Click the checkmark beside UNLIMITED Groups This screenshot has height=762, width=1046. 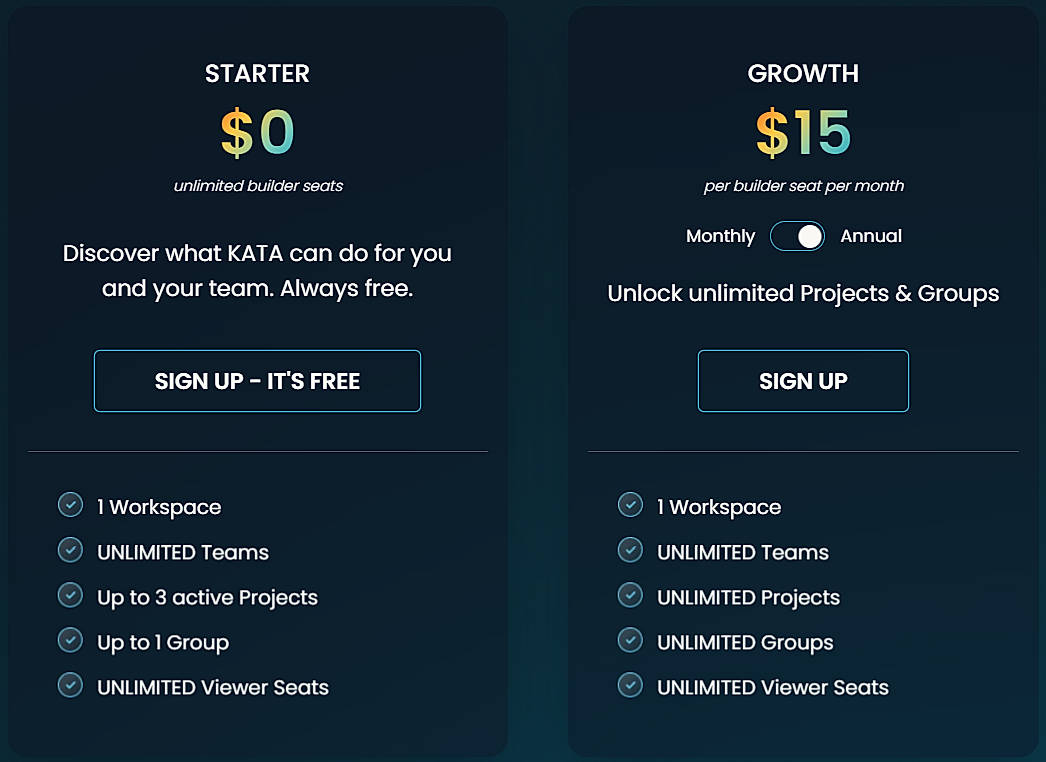tap(630, 640)
